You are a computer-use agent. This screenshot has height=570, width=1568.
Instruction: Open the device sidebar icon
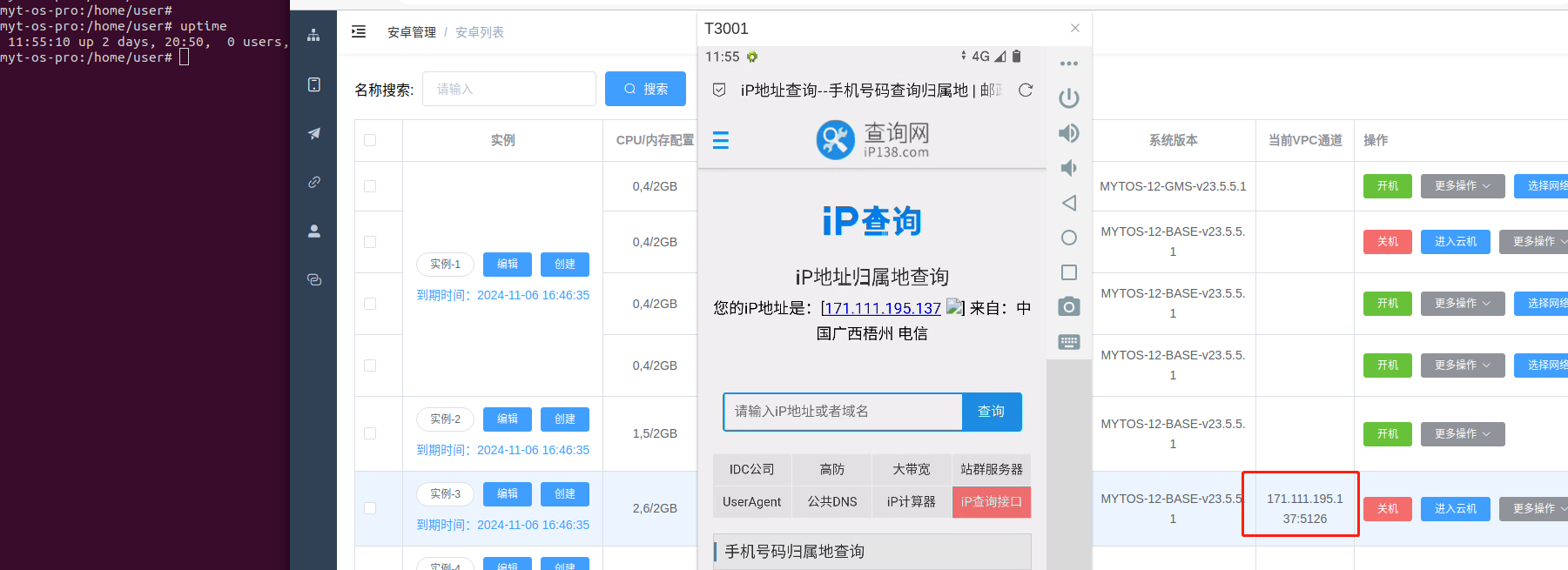click(314, 84)
